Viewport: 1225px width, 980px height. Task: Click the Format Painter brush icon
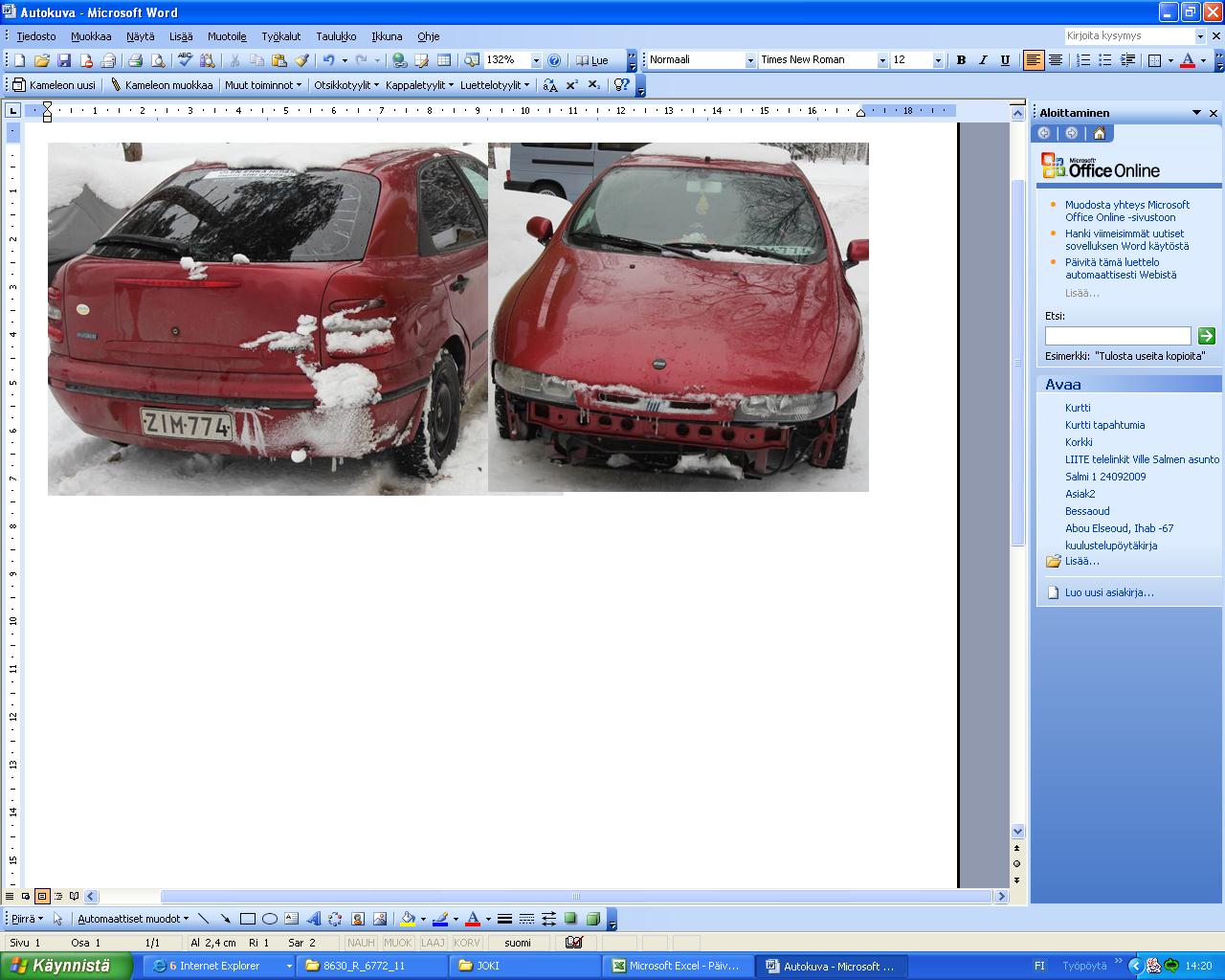click(x=301, y=60)
